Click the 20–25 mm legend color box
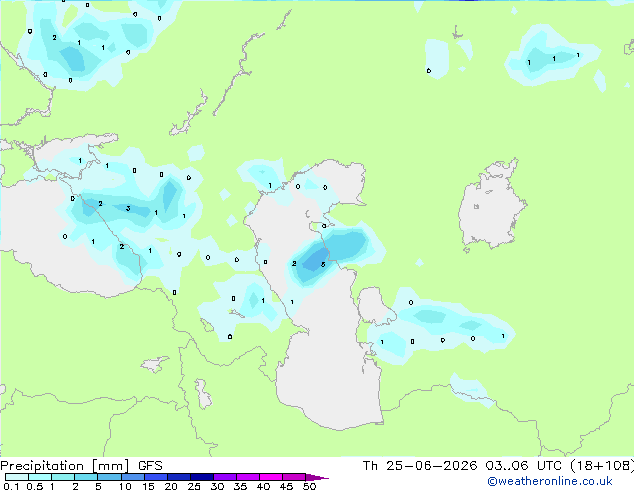 pyautogui.click(x=178, y=477)
